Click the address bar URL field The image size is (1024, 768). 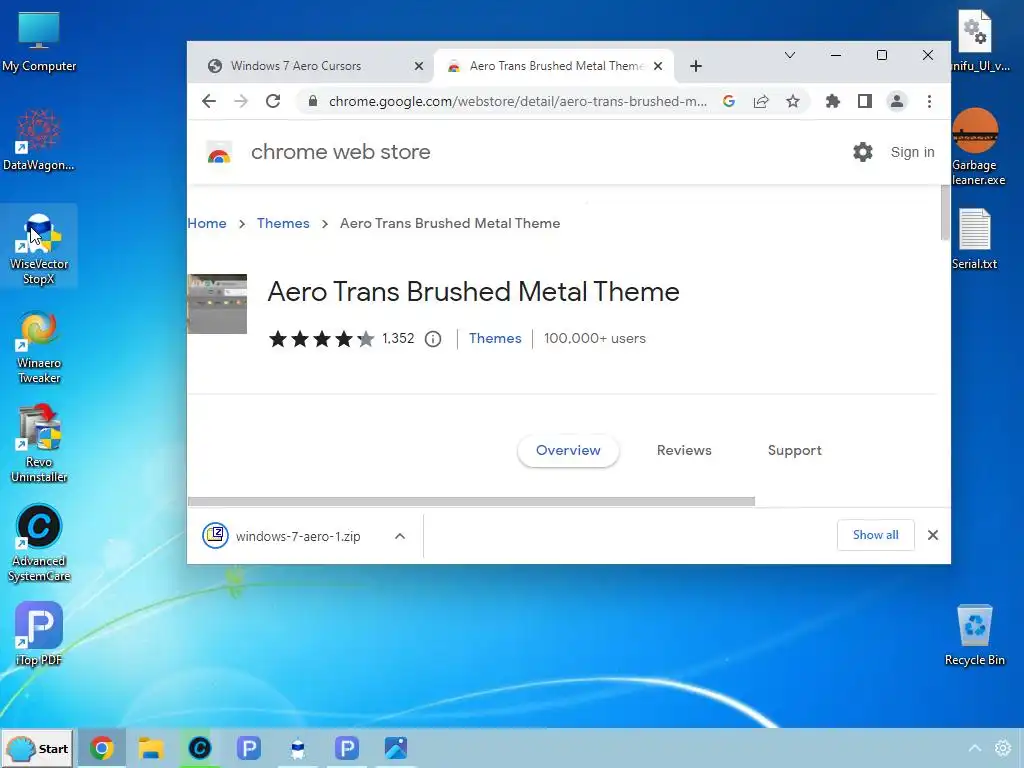pyautogui.click(x=517, y=101)
